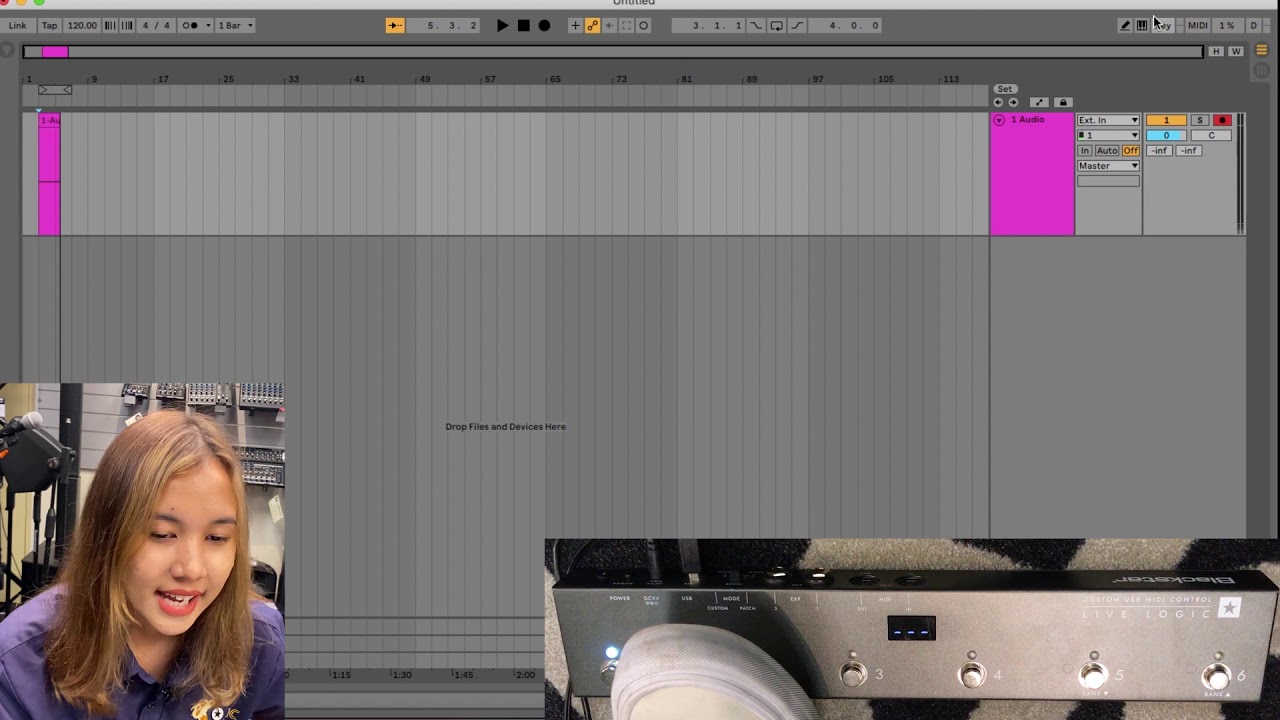Arm the 1 Audio track for recording

tap(1222, 120)
